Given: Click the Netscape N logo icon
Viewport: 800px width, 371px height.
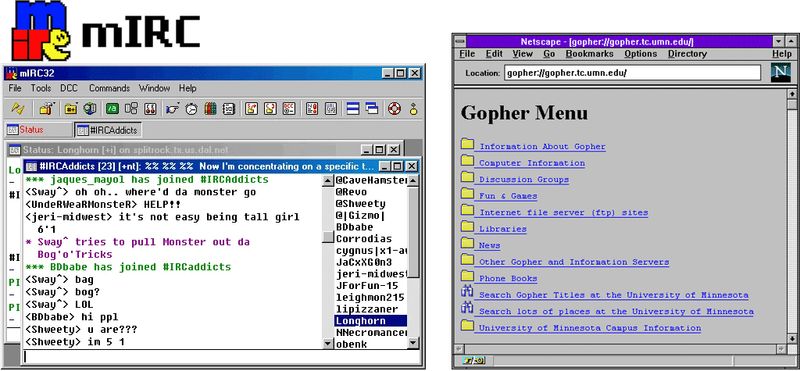Looking at the screenshot, I should pyautogui.click(x=780, y=72).
